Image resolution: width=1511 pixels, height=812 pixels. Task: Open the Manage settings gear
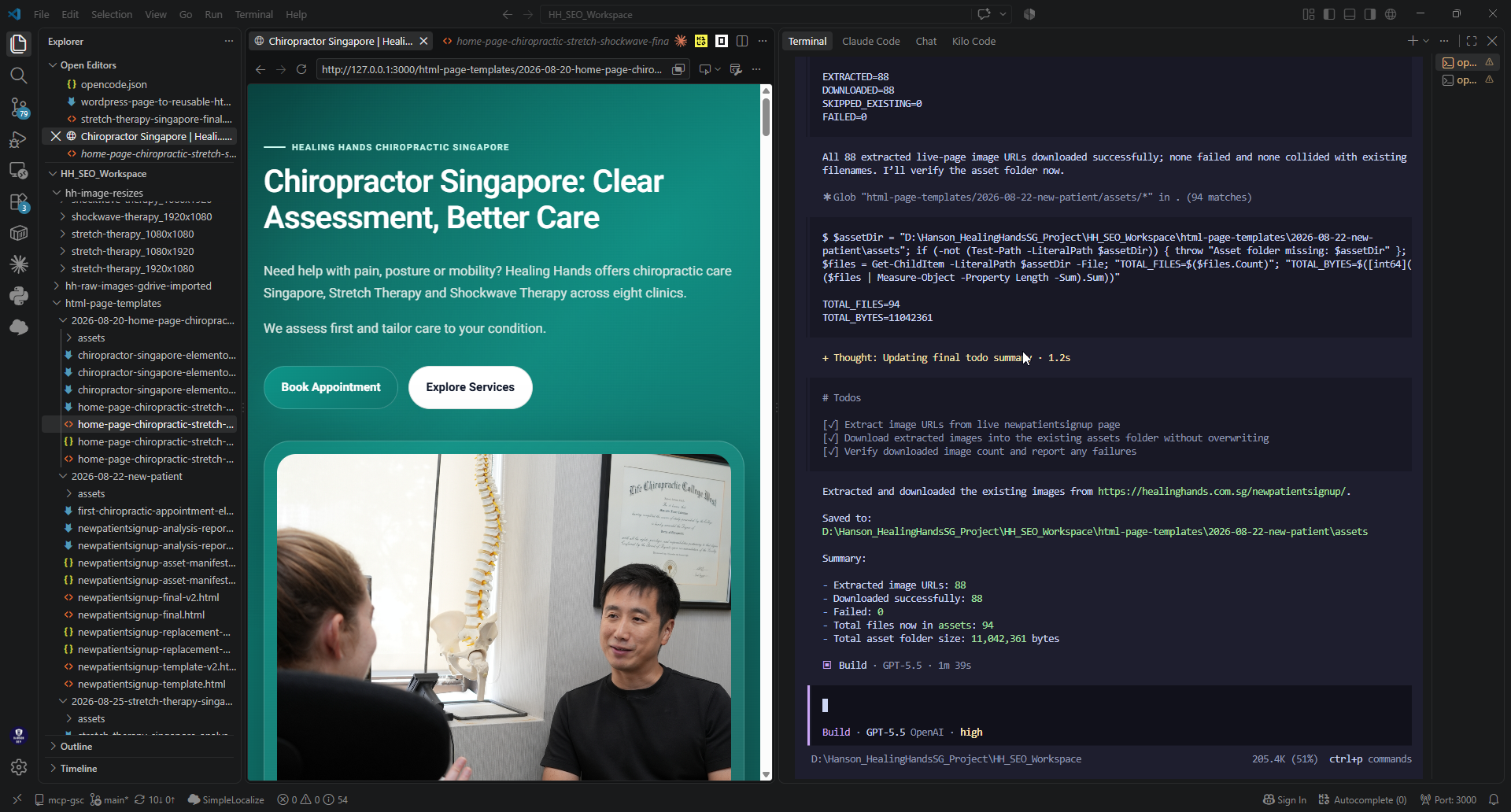pyautogui.click(x=19, y=767)
